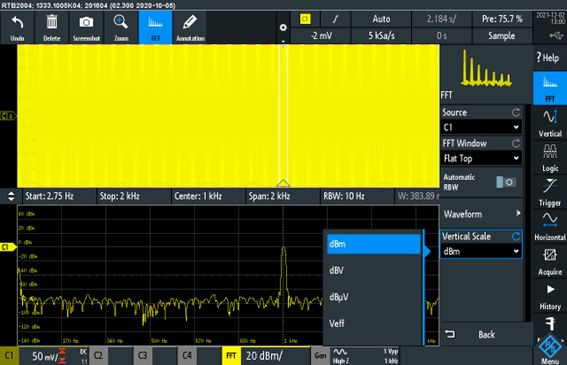Reset Vertical Scale with the reset arrow
The height and width of the screenshot is (365, 567).
coord(516,237)
